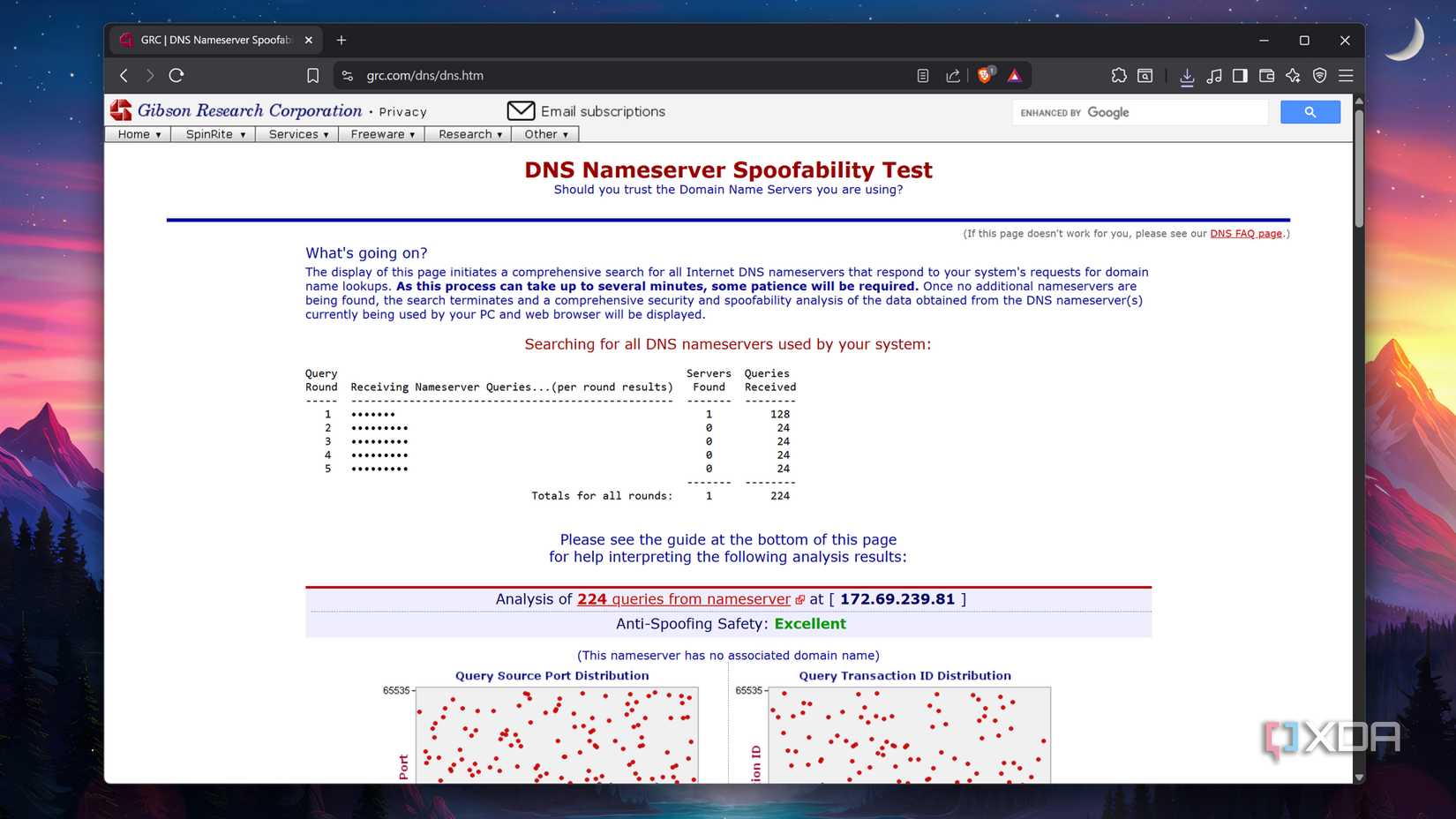
Task: Share the page via the export icon
Action: tap(953, 75)
